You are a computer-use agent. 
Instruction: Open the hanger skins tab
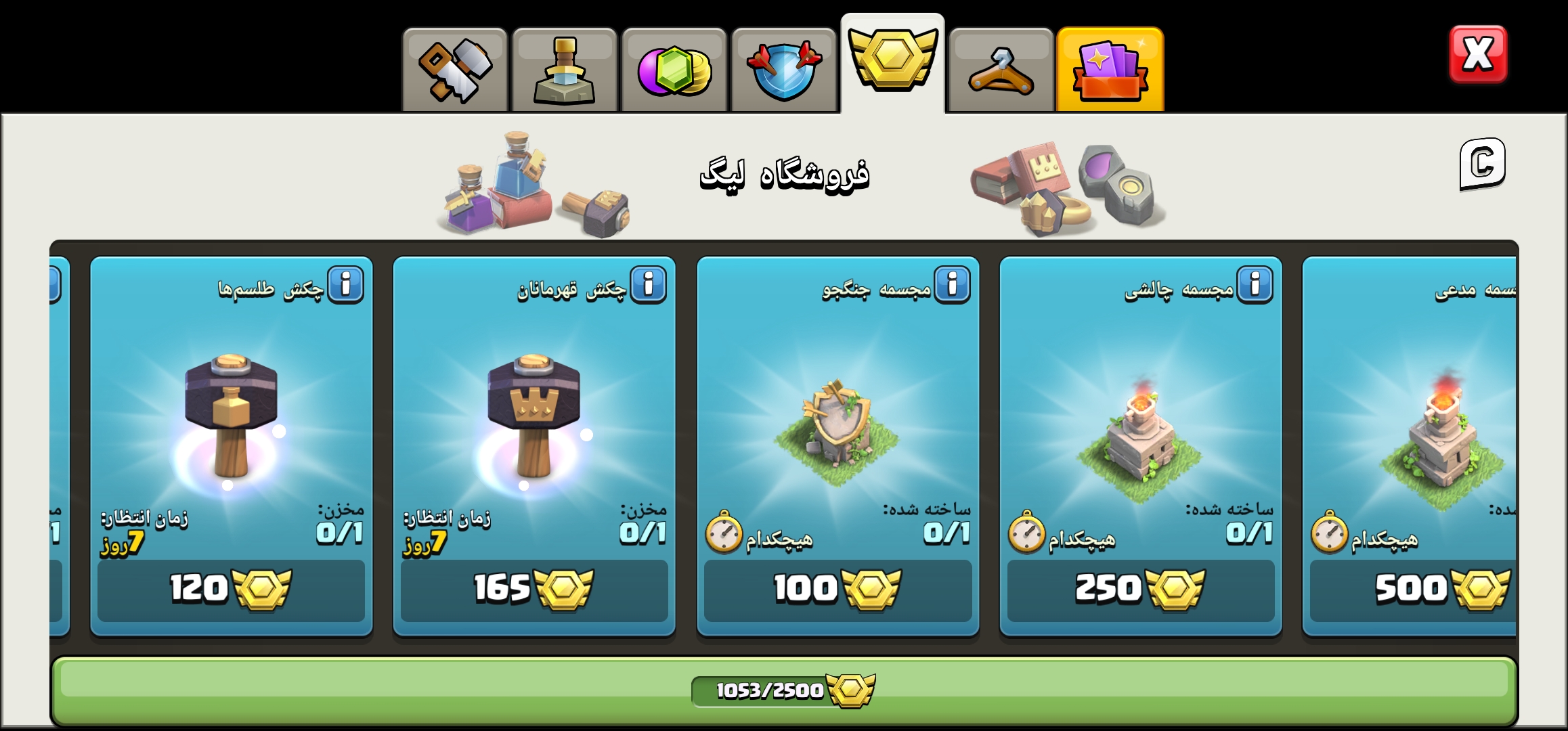click(x=1001, y=70)
